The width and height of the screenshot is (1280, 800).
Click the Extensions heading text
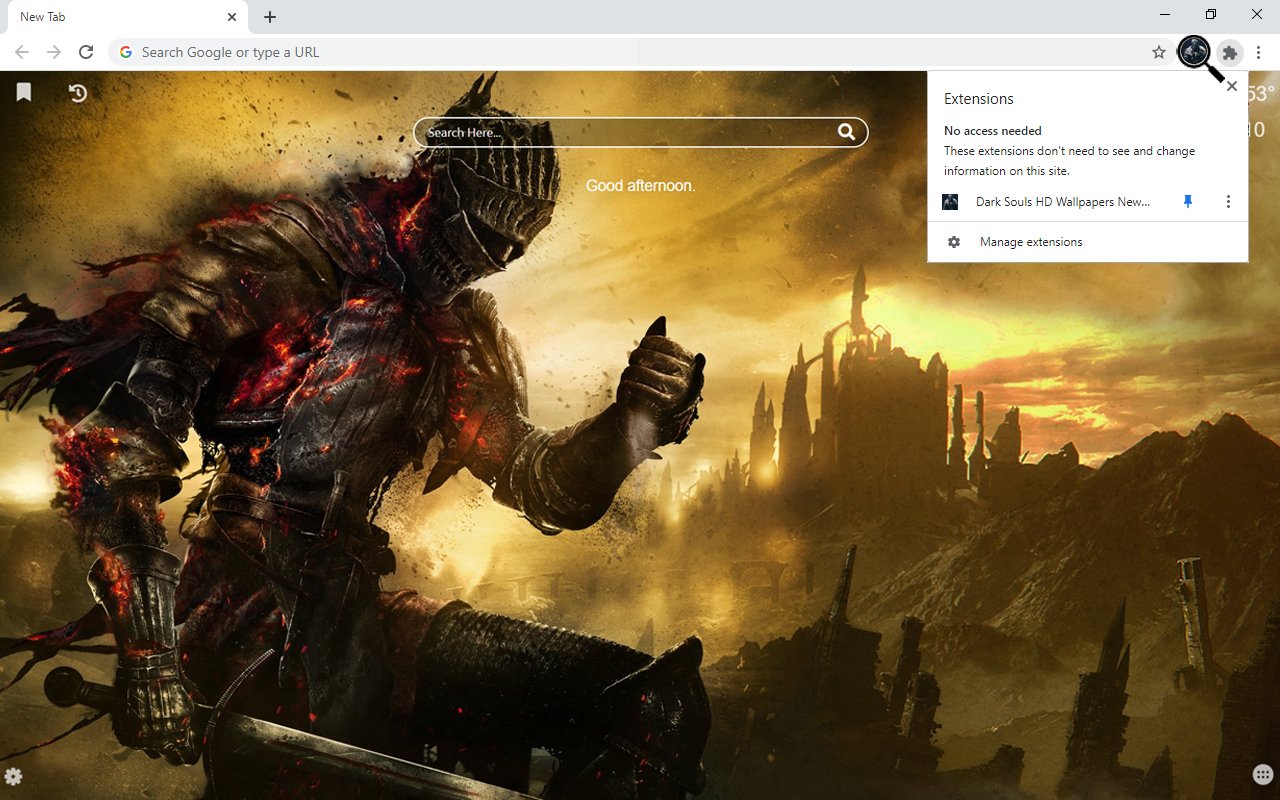(x=979, y=99)
